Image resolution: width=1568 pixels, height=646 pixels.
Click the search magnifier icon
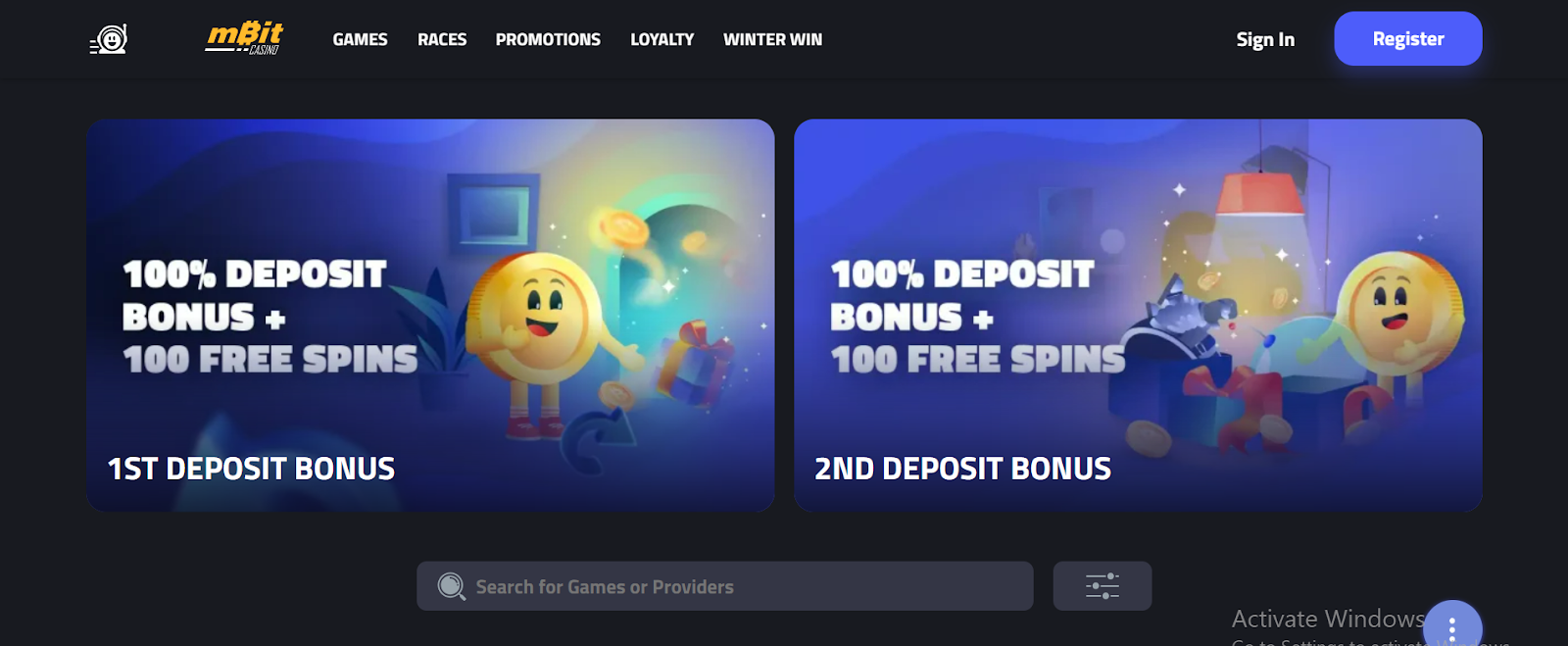click(451, 586)
